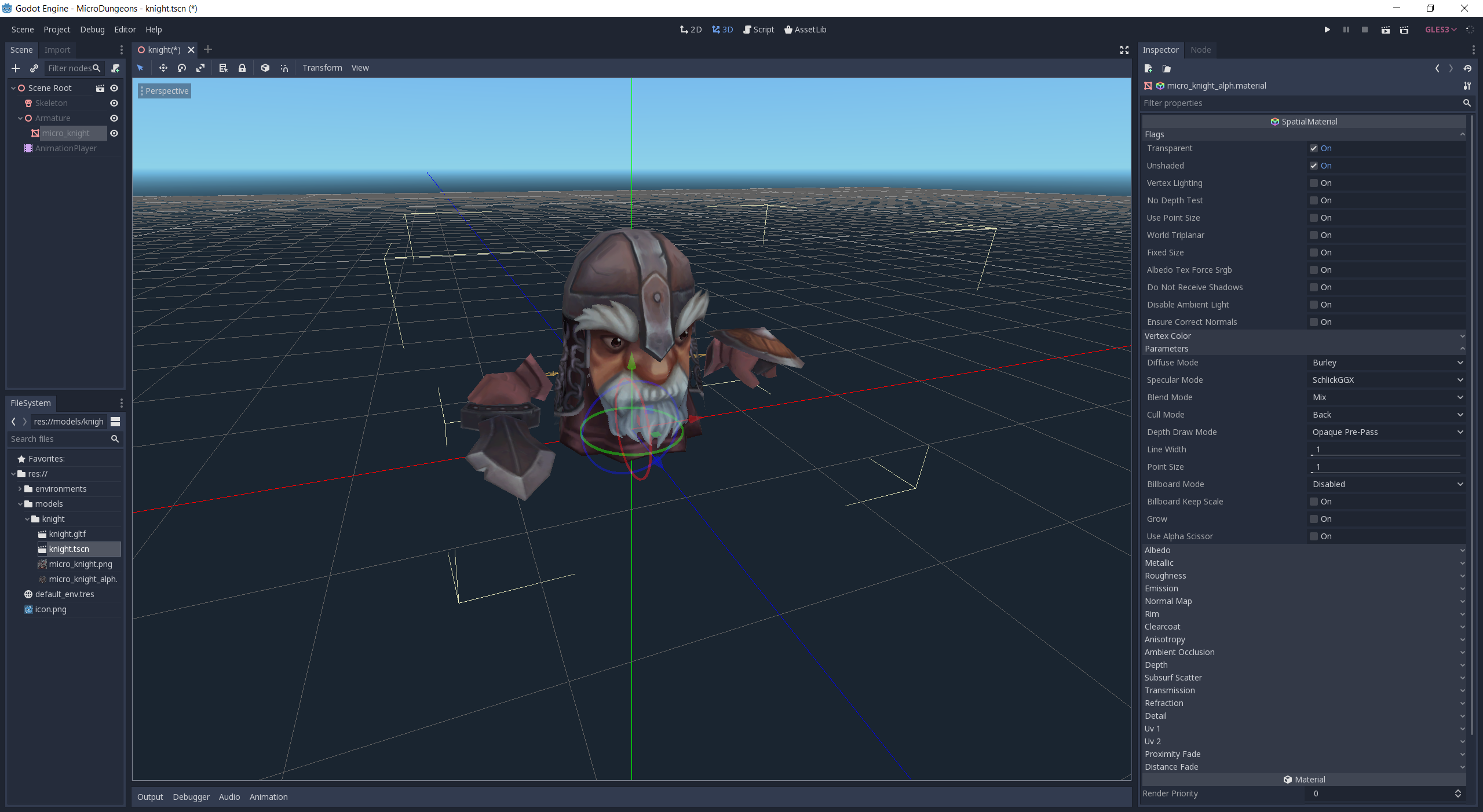Viewport: 1483px width, 812px height.
Task: Uncheck the Unshaded flag
Action: click(x=1315, y=166)
